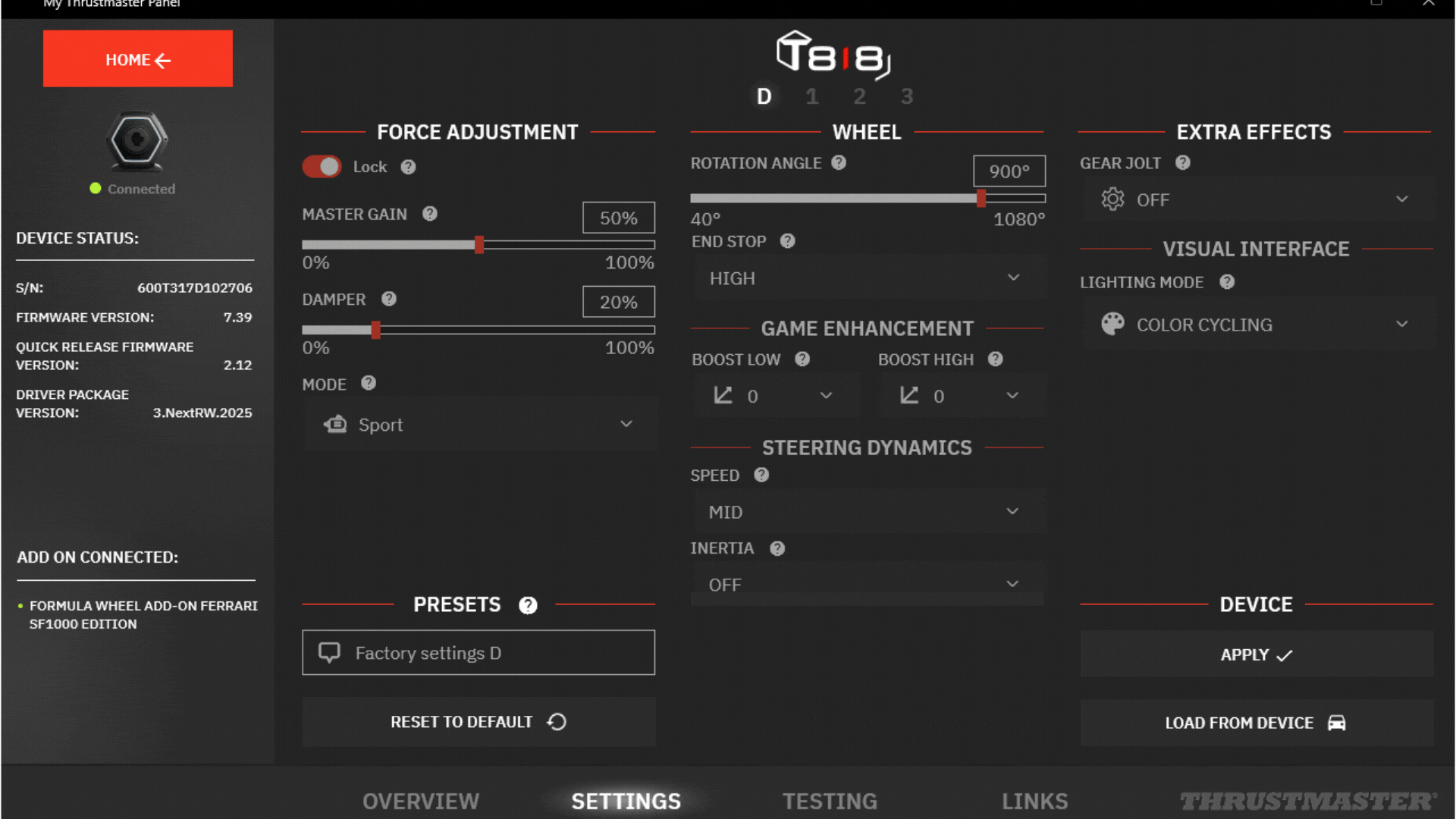Click the Inertia help icon
Viewport: 1456px width, 819px height.
pos(777,548)
